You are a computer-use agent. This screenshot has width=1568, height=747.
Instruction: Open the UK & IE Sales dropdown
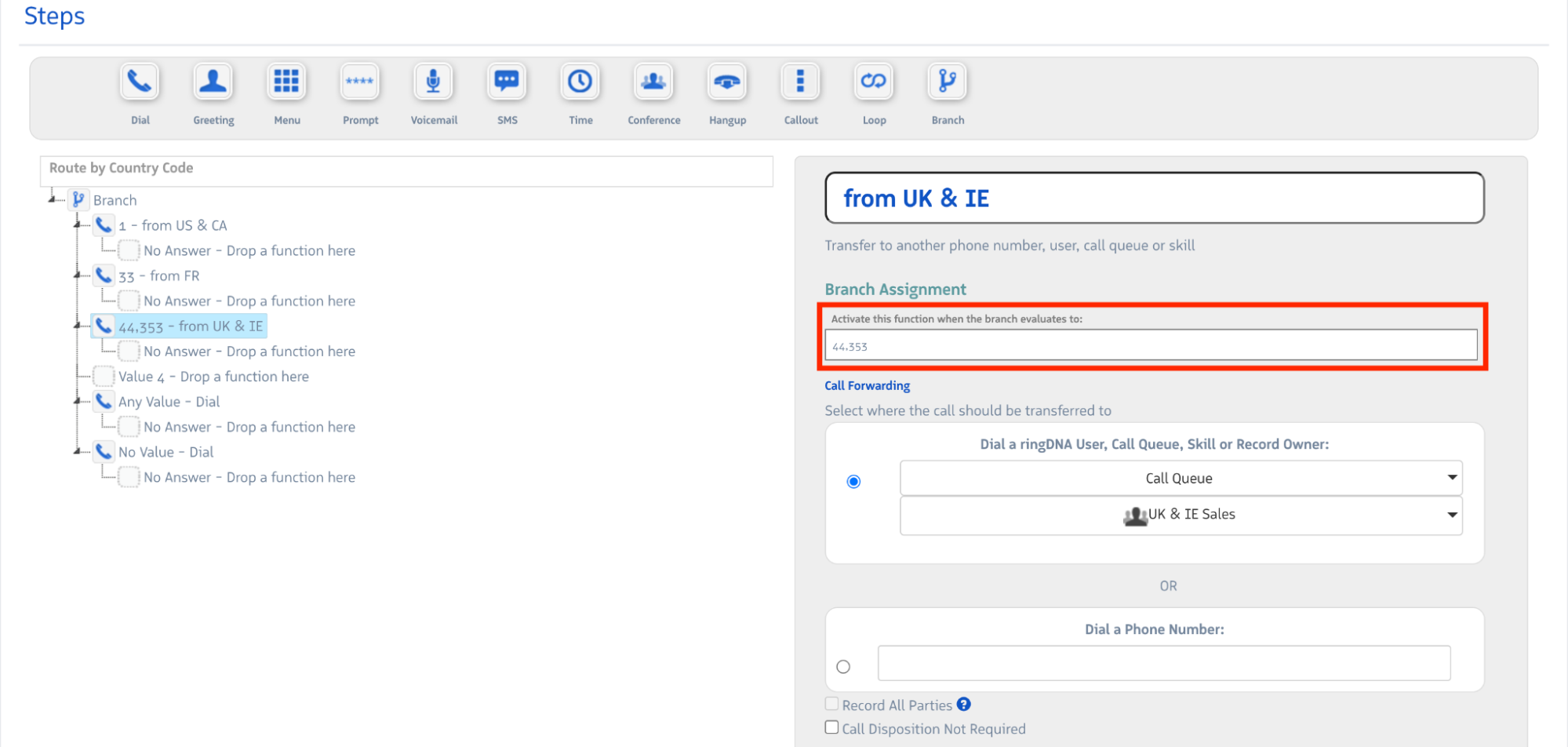[1181, 515]
